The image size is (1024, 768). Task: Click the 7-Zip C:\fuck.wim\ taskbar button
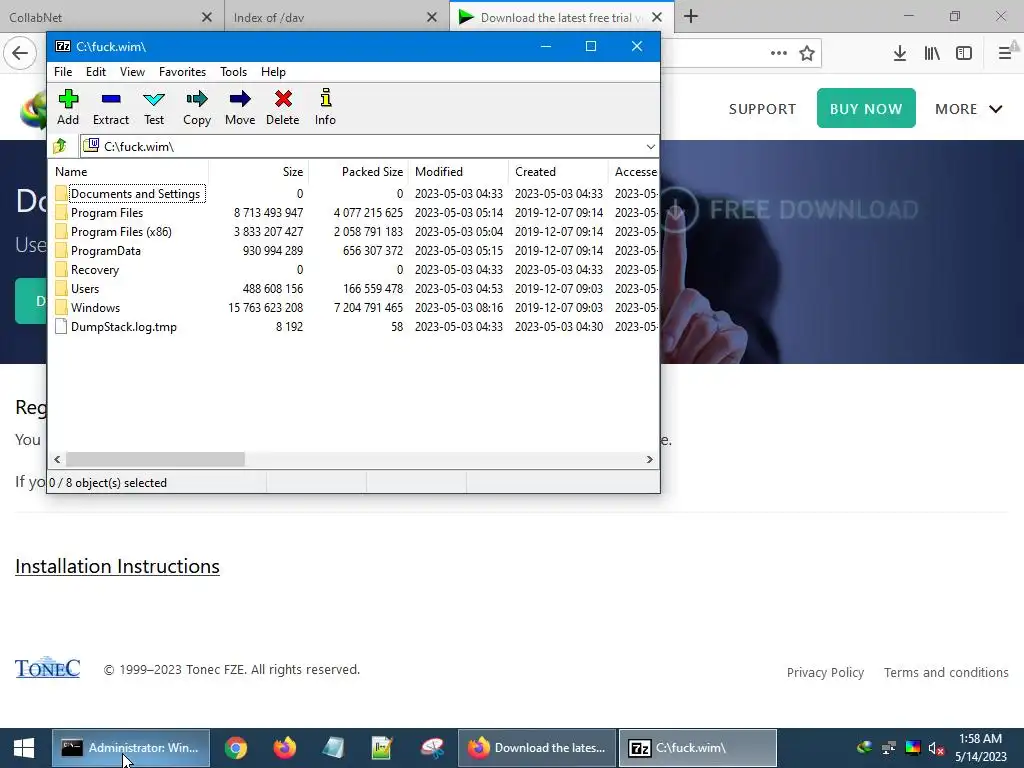click(697, 748)
